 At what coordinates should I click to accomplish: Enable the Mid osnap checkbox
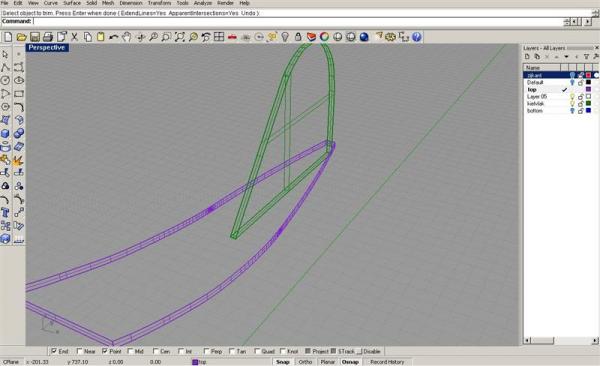click(x=130, y=351)
